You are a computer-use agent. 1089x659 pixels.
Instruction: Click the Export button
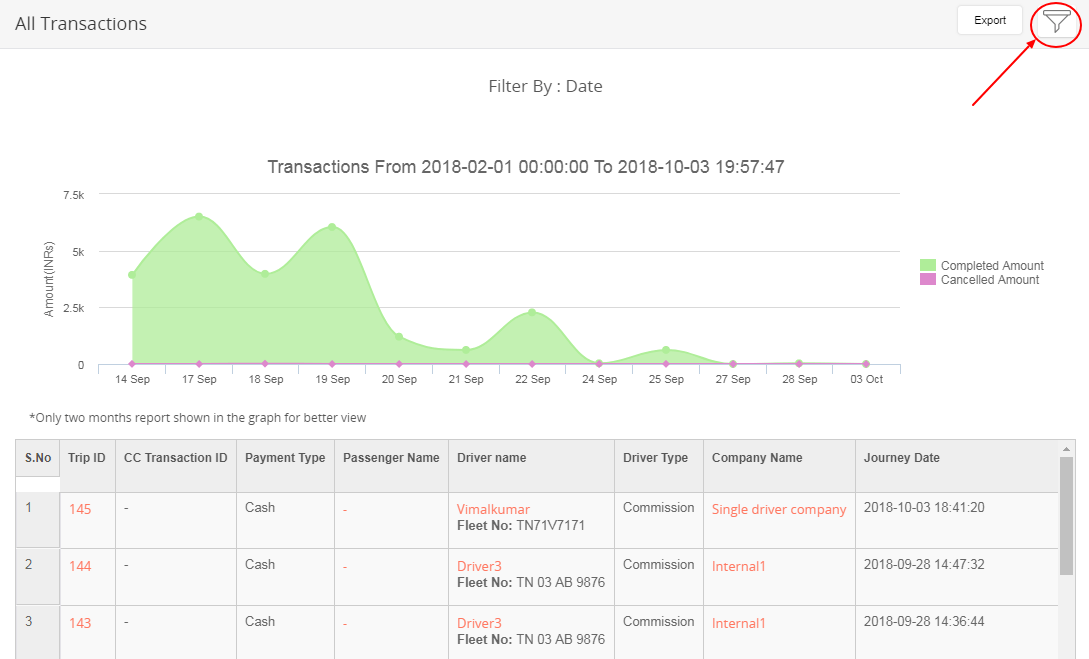click(x=990, y=20)
